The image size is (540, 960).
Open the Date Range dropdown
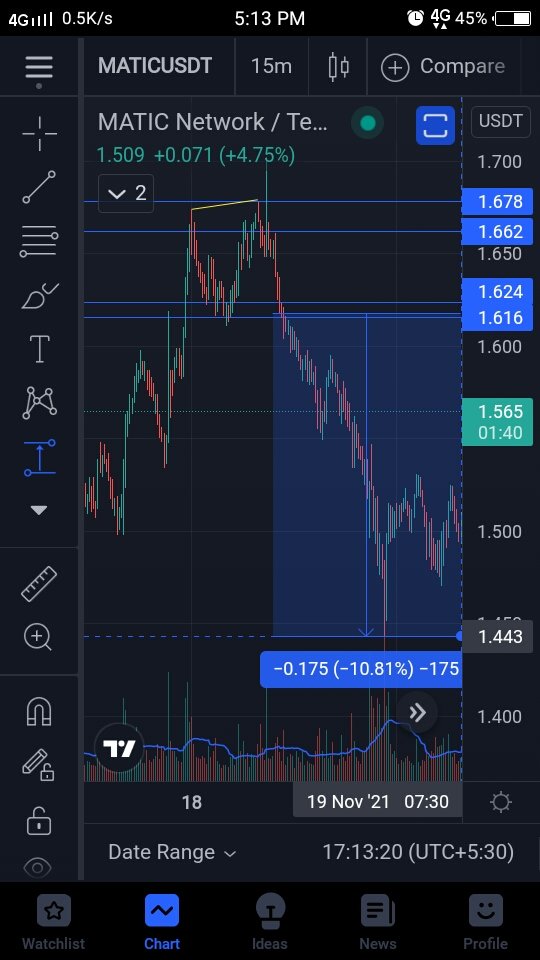tap(172, 852)
